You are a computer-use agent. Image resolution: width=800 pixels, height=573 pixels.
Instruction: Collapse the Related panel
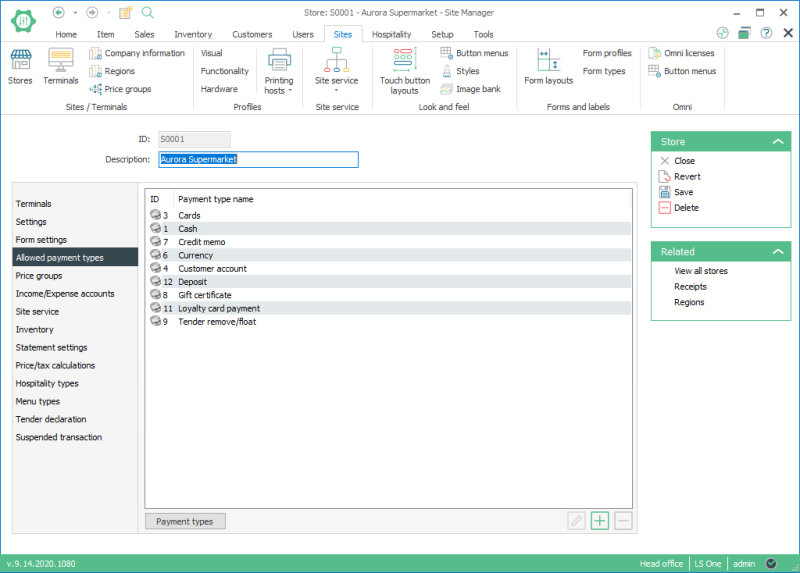point(778,251)
